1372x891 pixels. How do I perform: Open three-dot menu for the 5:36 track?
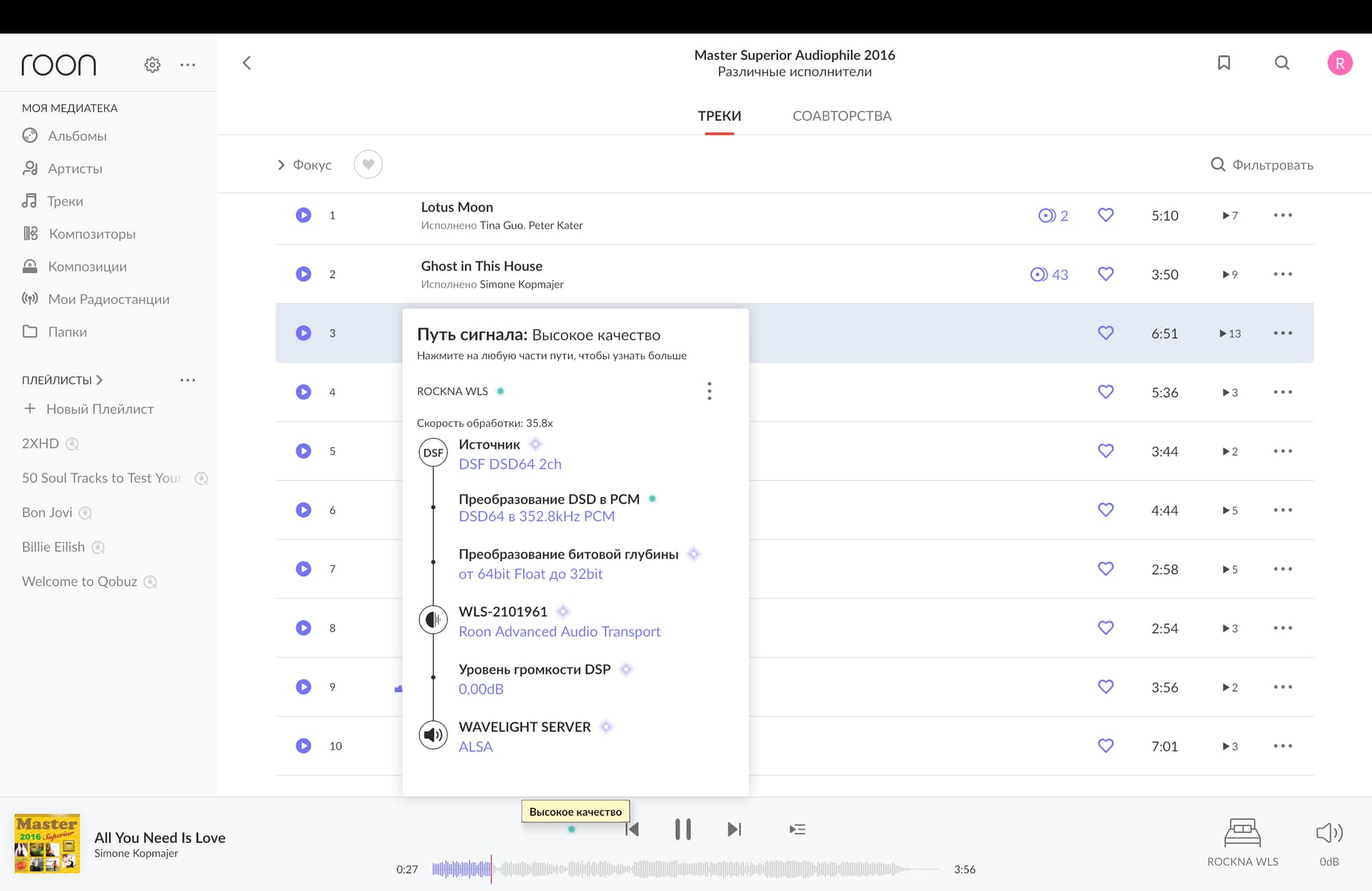tap(1283, 392)
